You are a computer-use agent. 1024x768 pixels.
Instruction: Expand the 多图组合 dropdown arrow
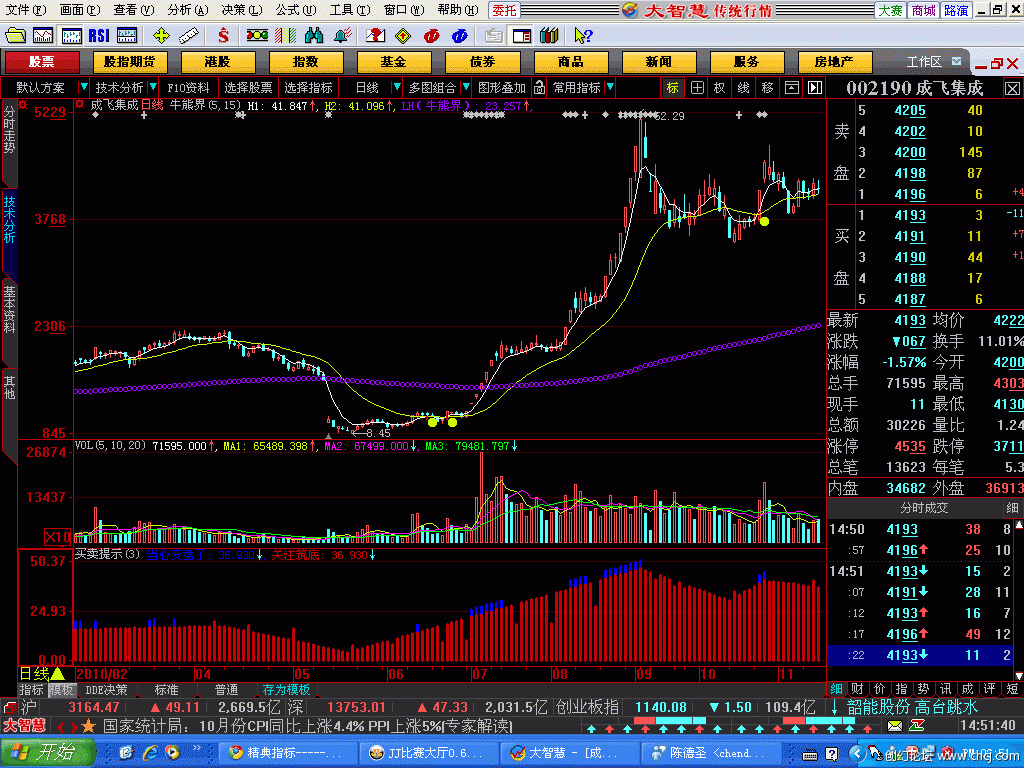click(x=466, y=87)
